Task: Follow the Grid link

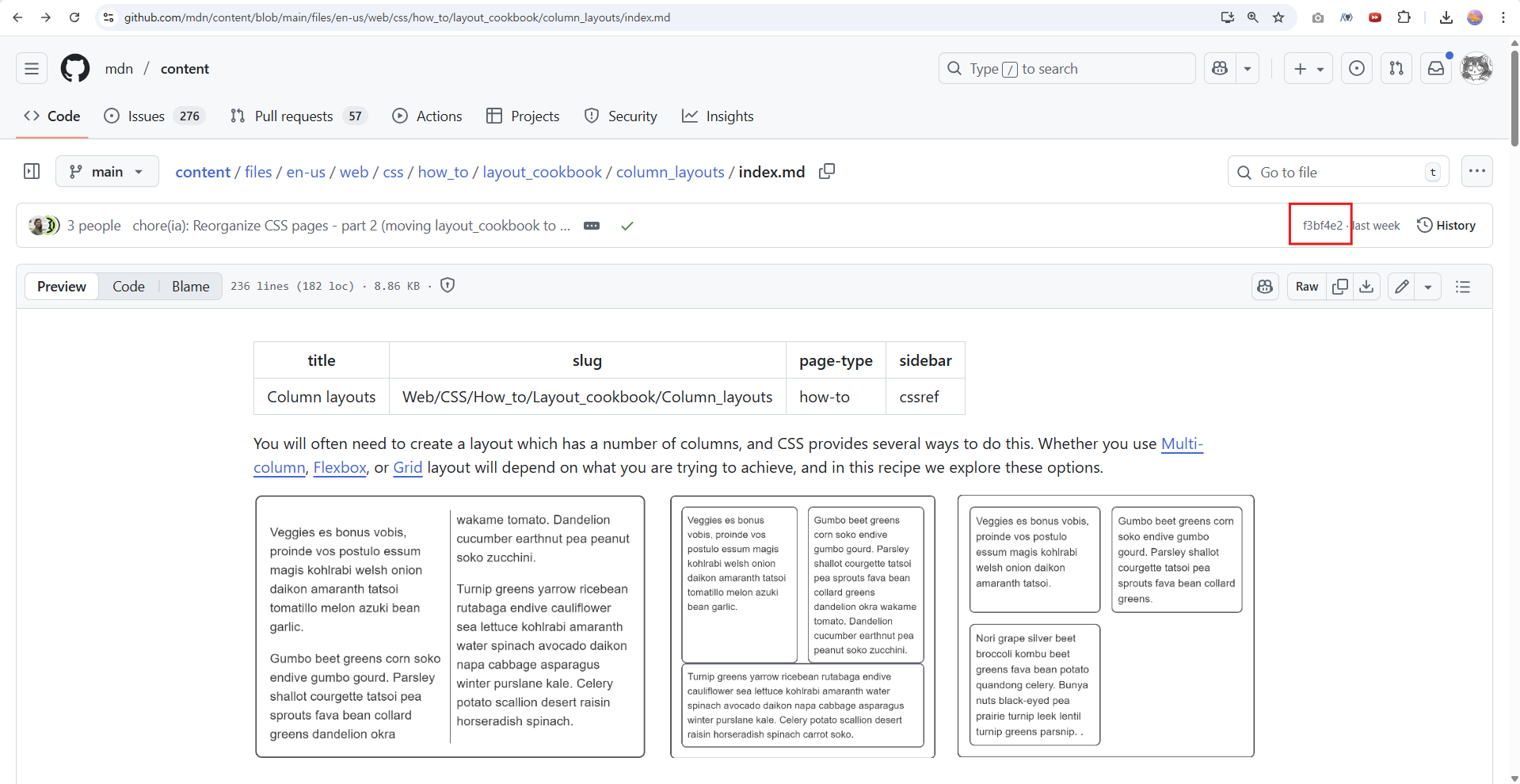Action: (x=408, y=468)
